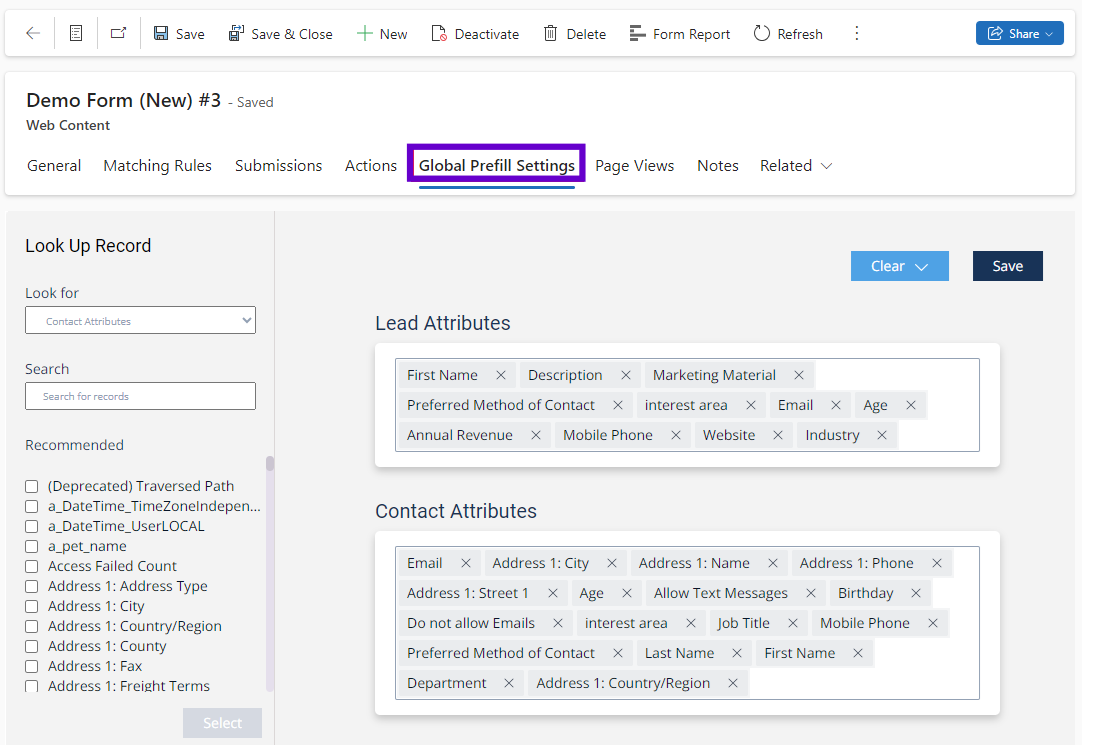1113x745 pixels.
Task: Open the Look for Contact Attributes dropdown
Action: [141, 321]
